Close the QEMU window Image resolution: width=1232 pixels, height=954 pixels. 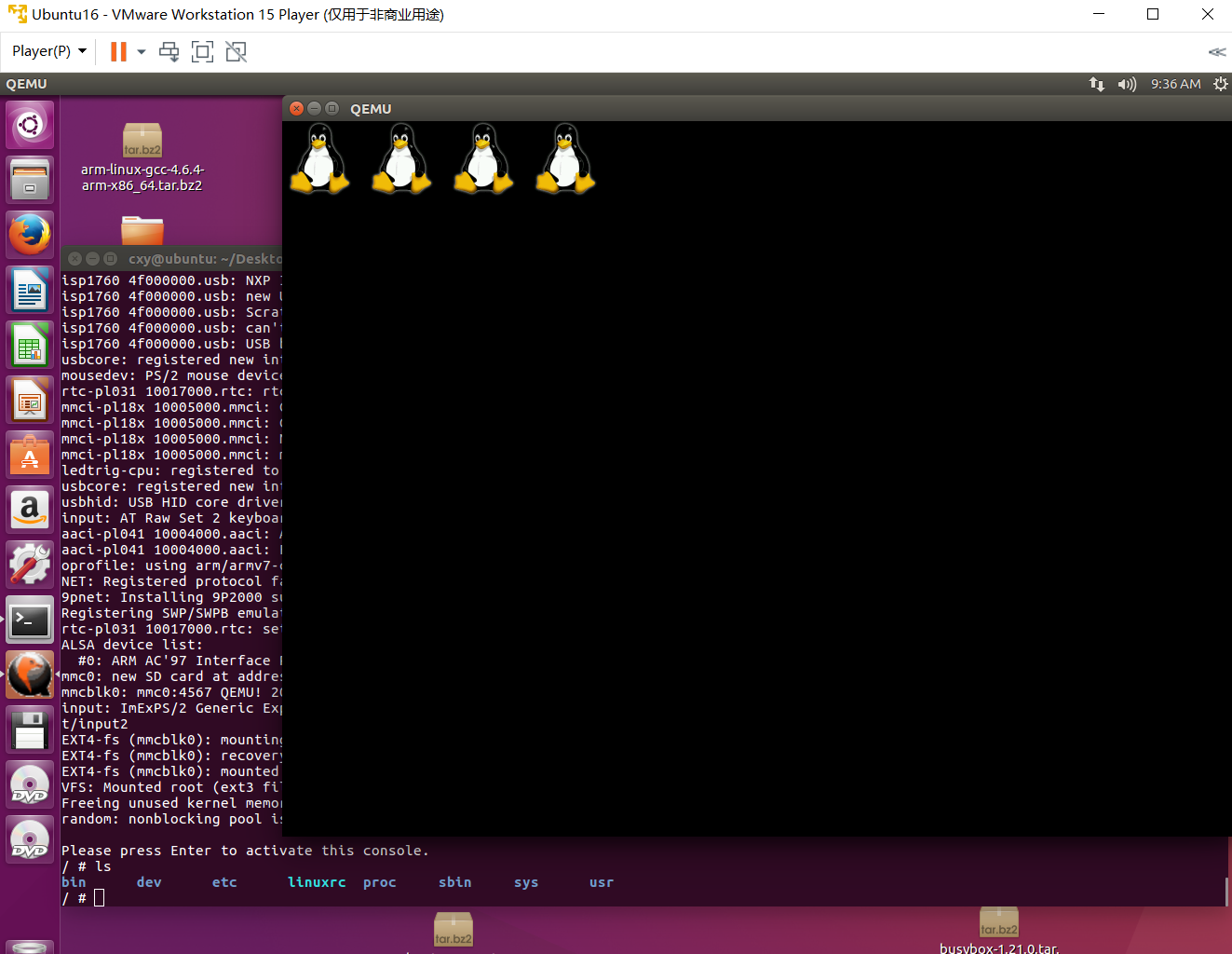[296, 108]
